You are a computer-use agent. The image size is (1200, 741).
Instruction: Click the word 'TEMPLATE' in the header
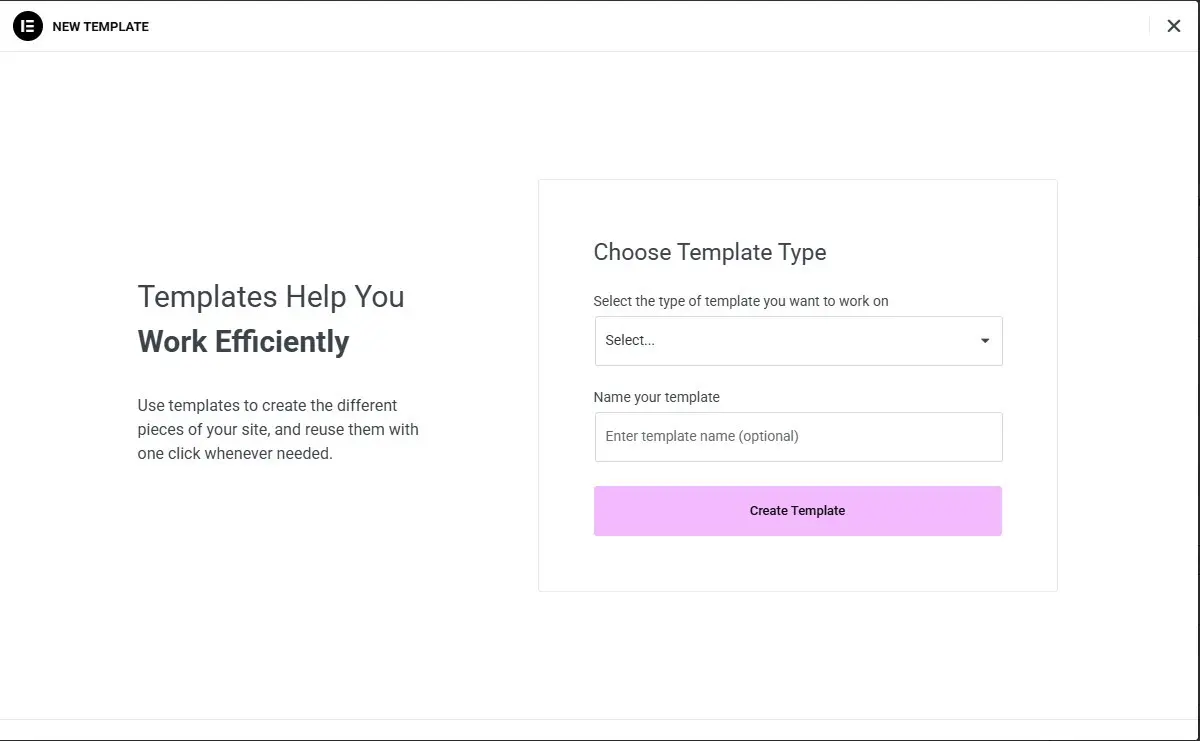(x=116, y=27)
